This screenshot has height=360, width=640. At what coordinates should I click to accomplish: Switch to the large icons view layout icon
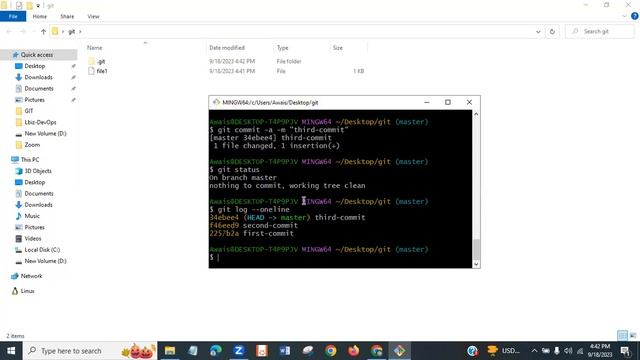tap(633, 336)
